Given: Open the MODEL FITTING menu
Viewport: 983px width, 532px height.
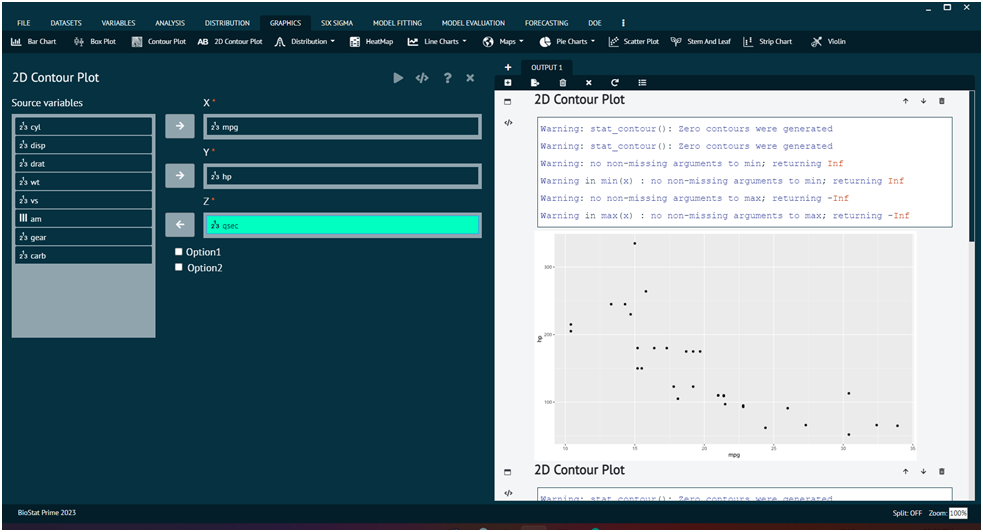Looking at the screenshot, I should [397, 23].
